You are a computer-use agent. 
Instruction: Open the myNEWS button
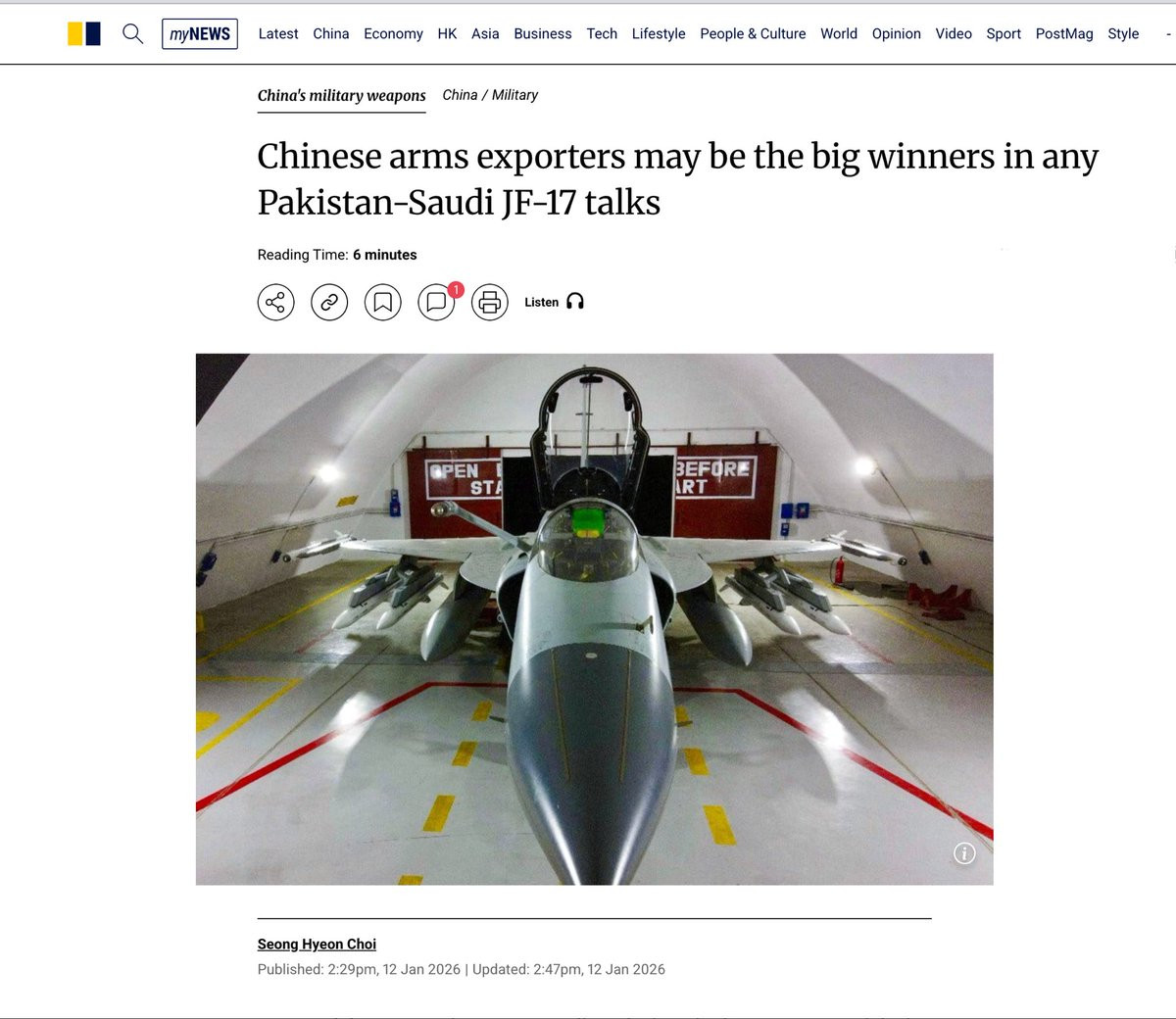[x=200, y=33]
